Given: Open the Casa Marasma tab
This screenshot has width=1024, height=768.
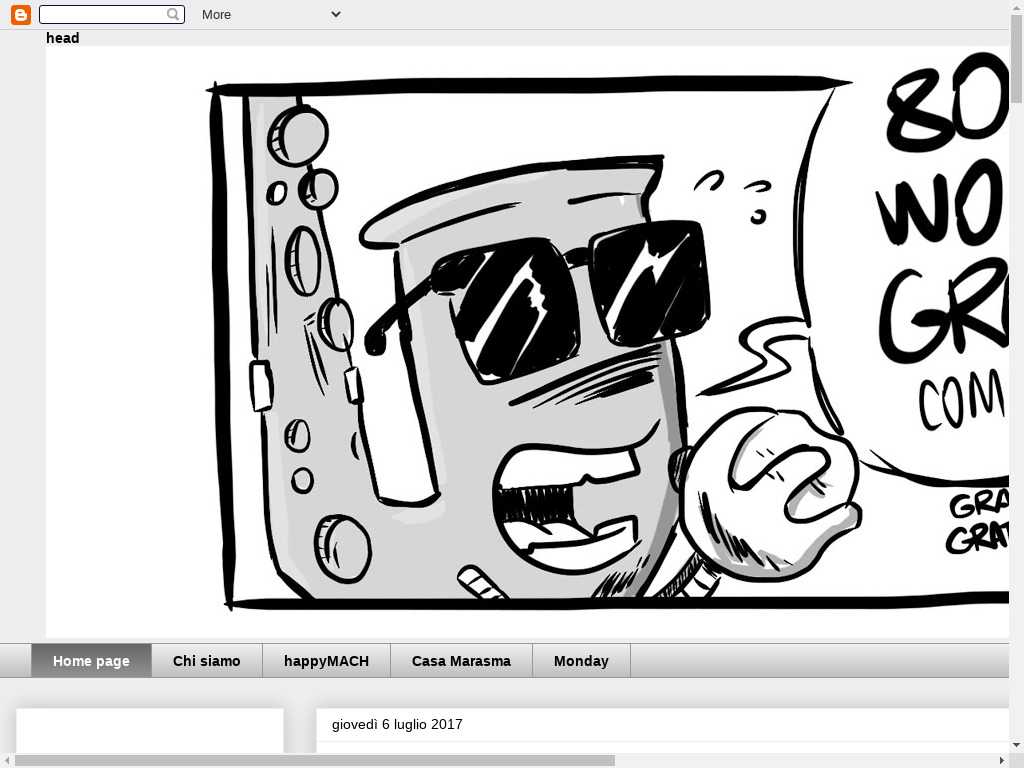Looking at the screenshot, I should point(461,661).
